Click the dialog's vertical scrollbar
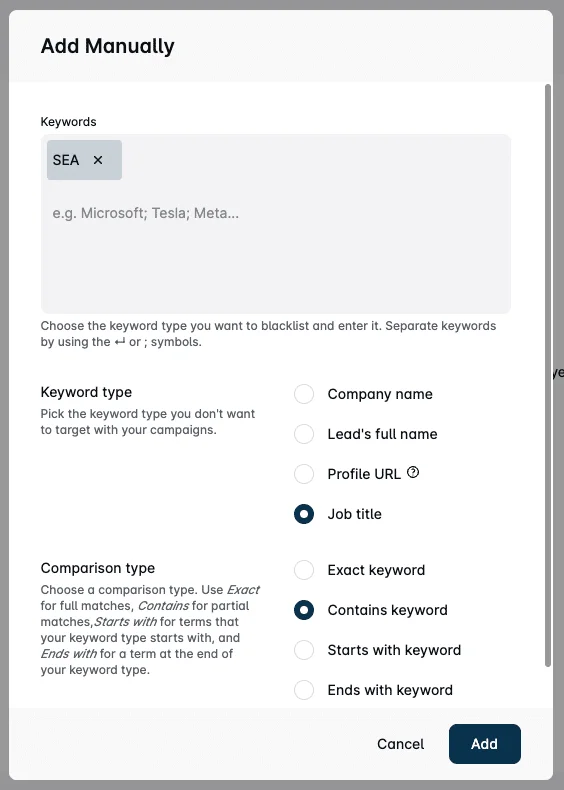 (x=548, y=375)
